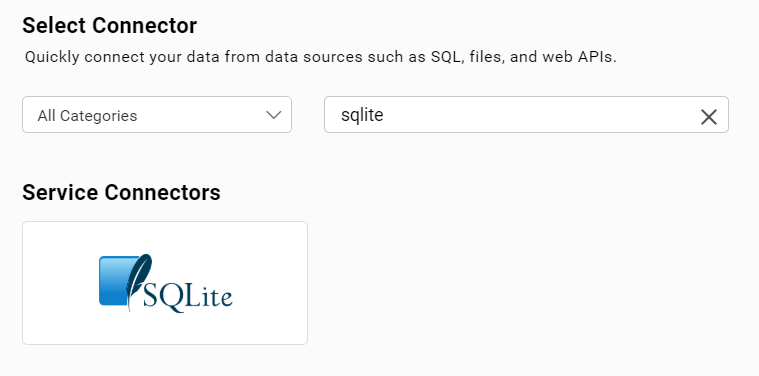Click the word 'Connectors' in section title
The width and height of the screenshot is (759, 376).
point(162,192)
